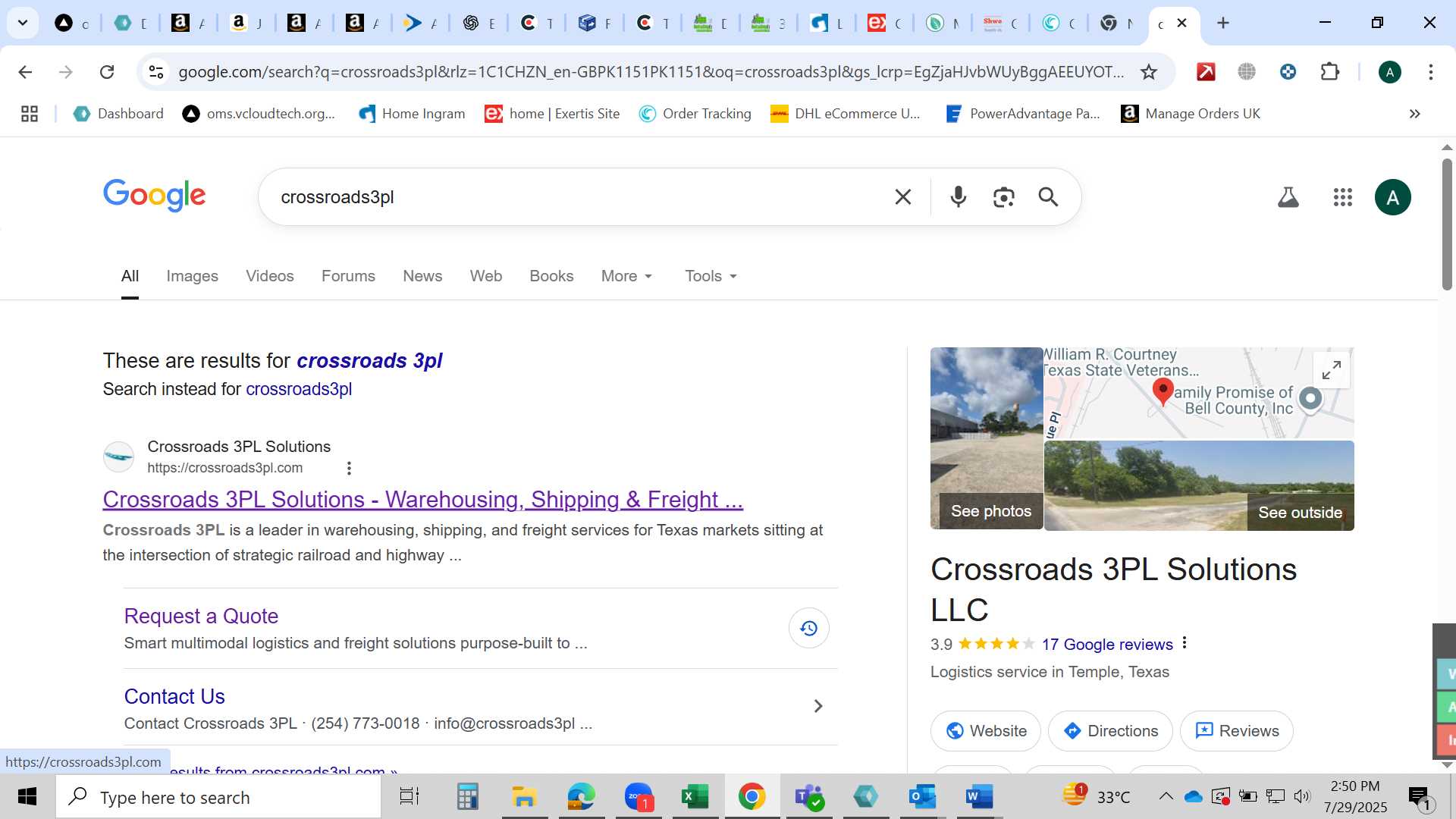Open tab search dropdown arrow
The width and height of the screenshot is (1456, 819).
coord(23,23)
